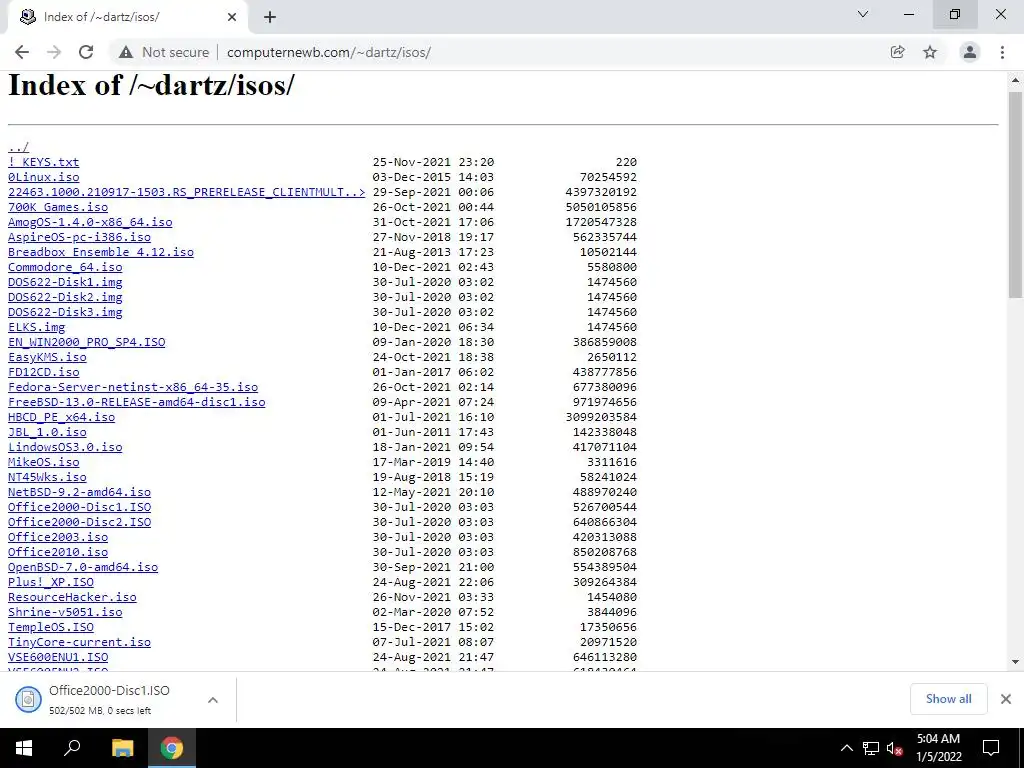The image size is (1024, 768).
Task: Open the parent directory ../ link
Action: point(18,147)
